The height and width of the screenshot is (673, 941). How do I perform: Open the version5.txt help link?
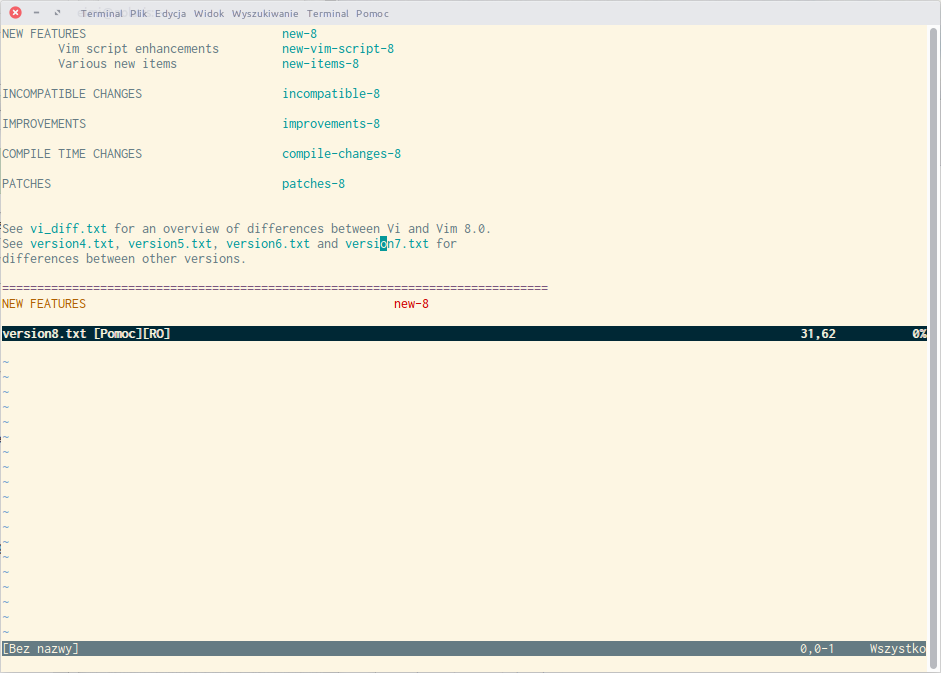tap(170, 244)
